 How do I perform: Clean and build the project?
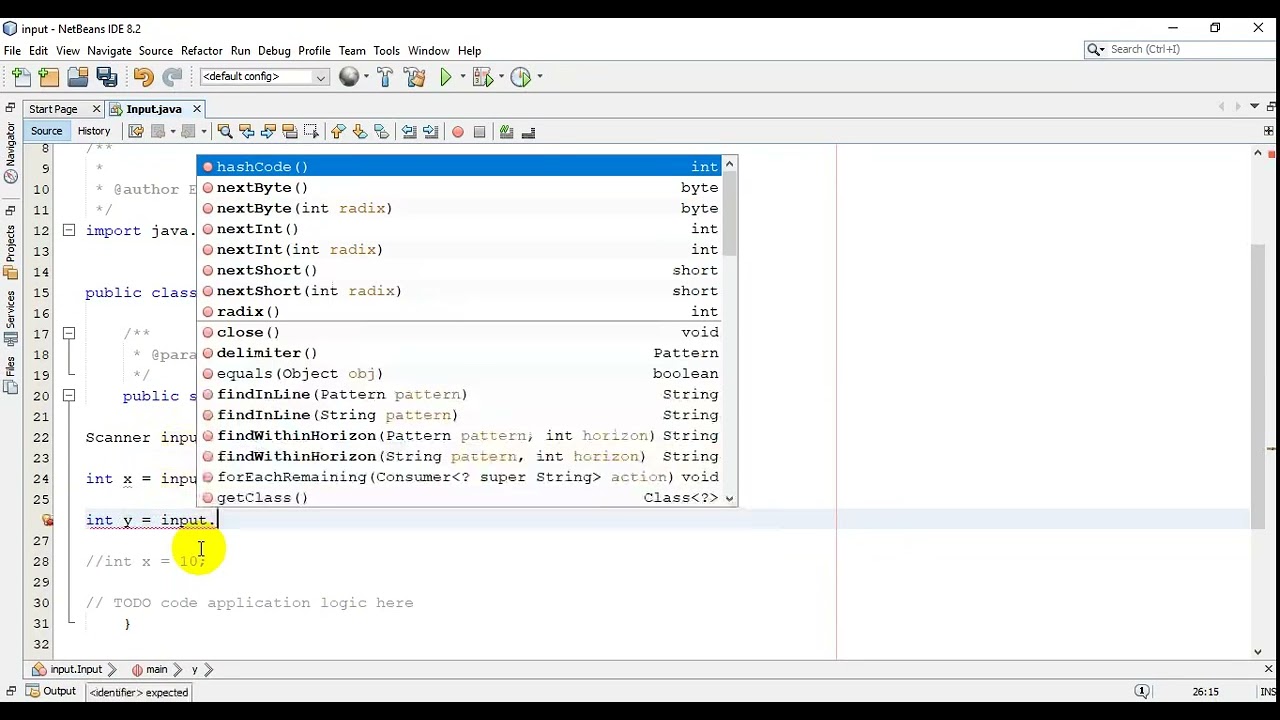(416, 77)
